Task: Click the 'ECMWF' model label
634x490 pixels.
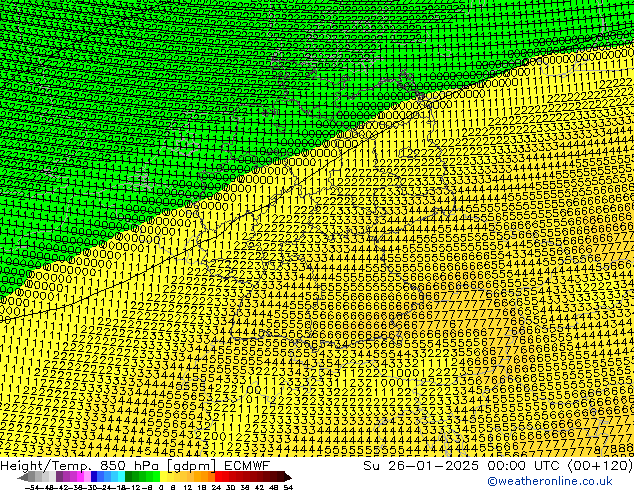Action: [247, 466]
